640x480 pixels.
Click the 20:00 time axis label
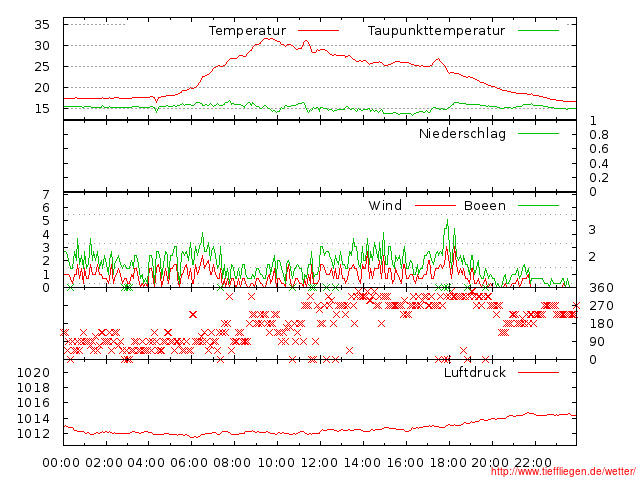[x=490, y=463]
